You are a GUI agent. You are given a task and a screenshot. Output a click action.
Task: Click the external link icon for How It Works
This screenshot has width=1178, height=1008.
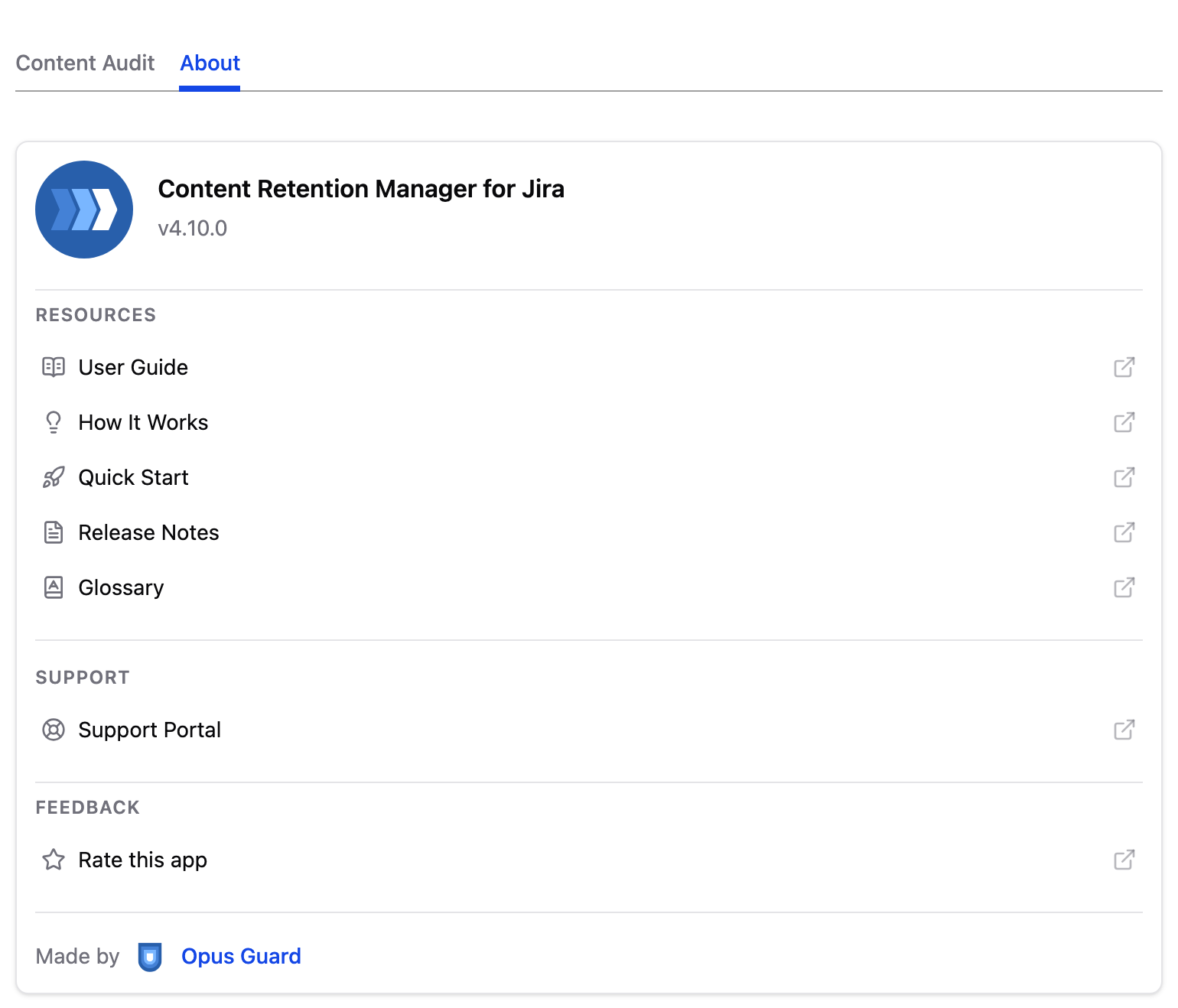1124,422
